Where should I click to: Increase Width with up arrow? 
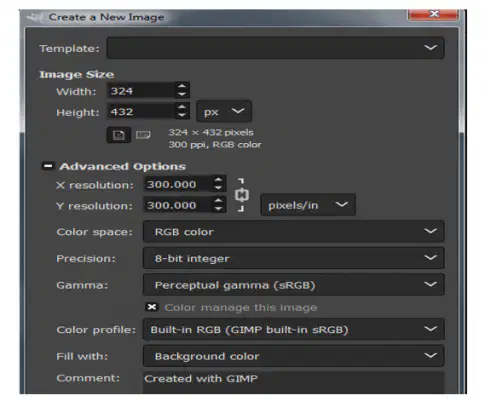pos(182,86)
